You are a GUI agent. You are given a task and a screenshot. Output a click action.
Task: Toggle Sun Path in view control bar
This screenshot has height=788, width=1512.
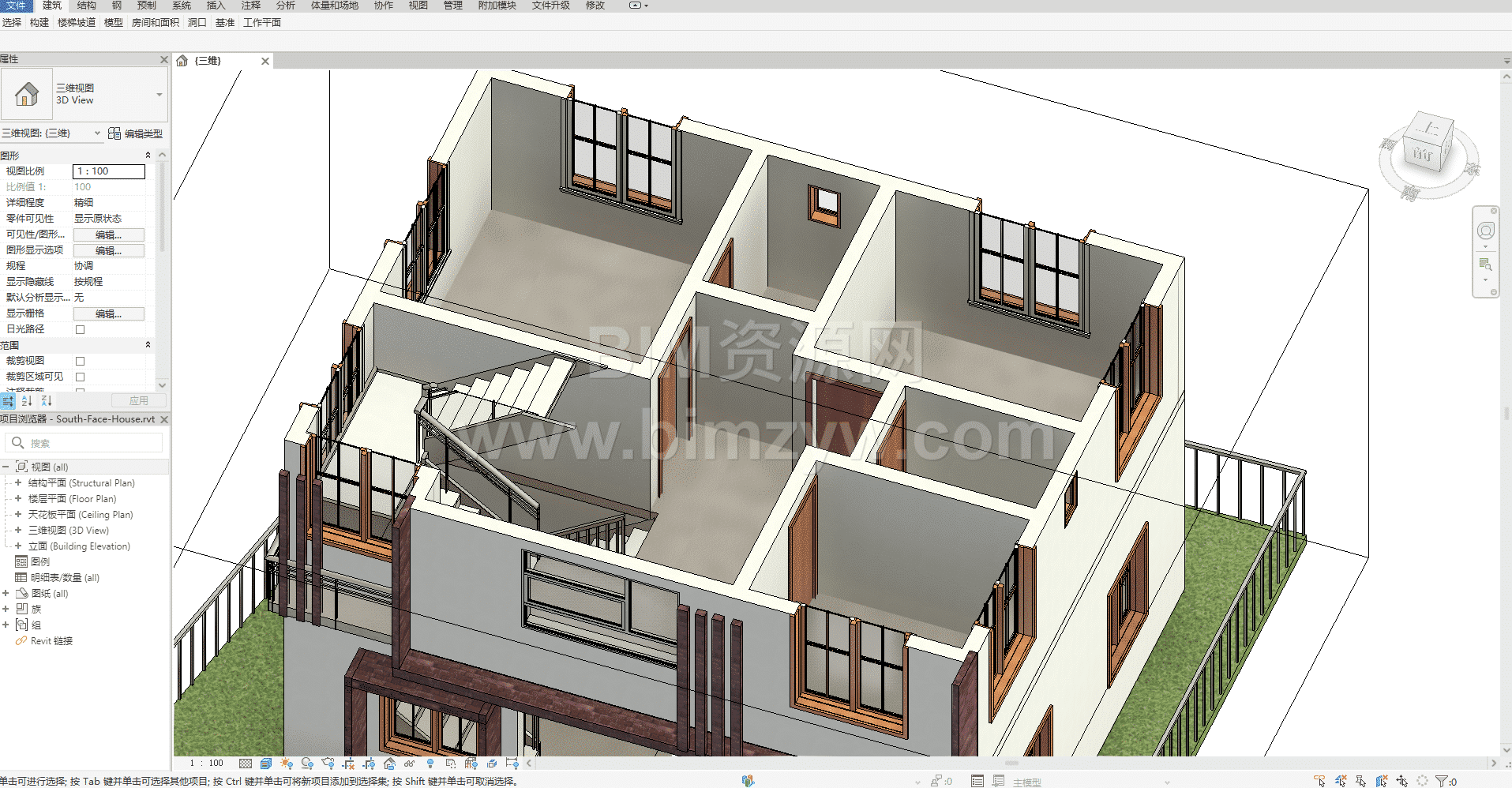point(287,764)
